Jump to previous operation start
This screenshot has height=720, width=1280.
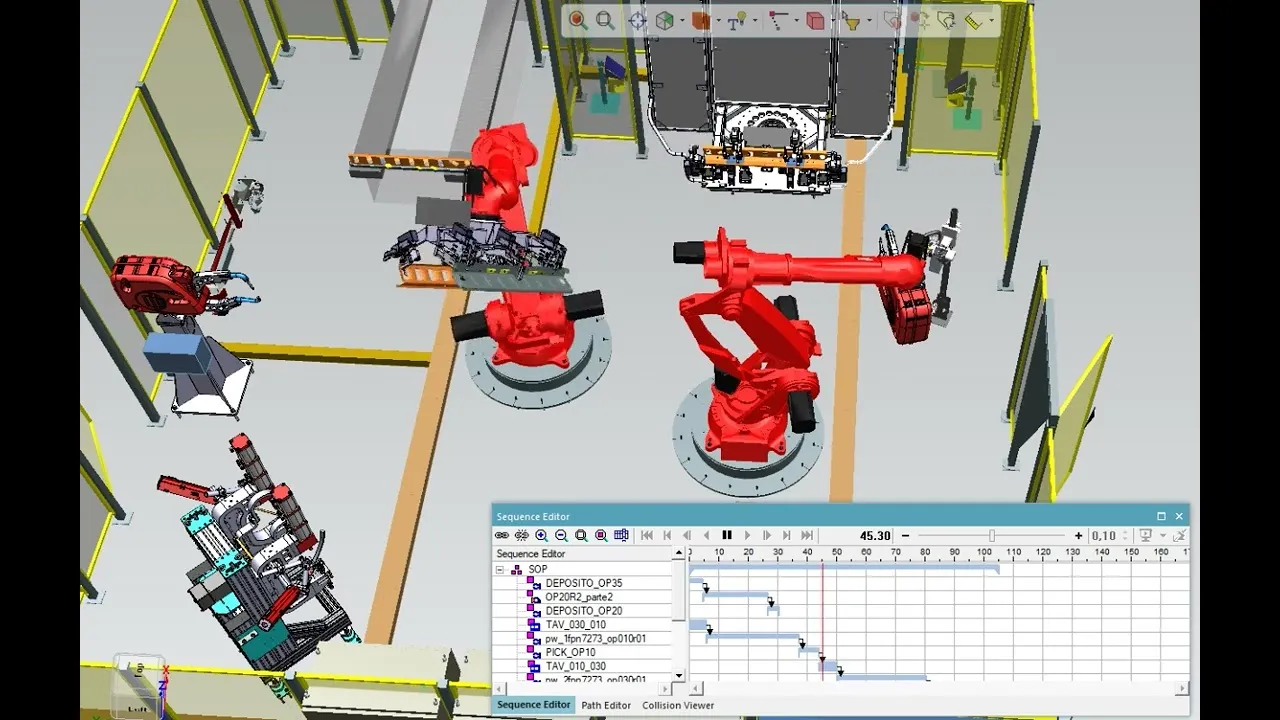coord(667,535)
